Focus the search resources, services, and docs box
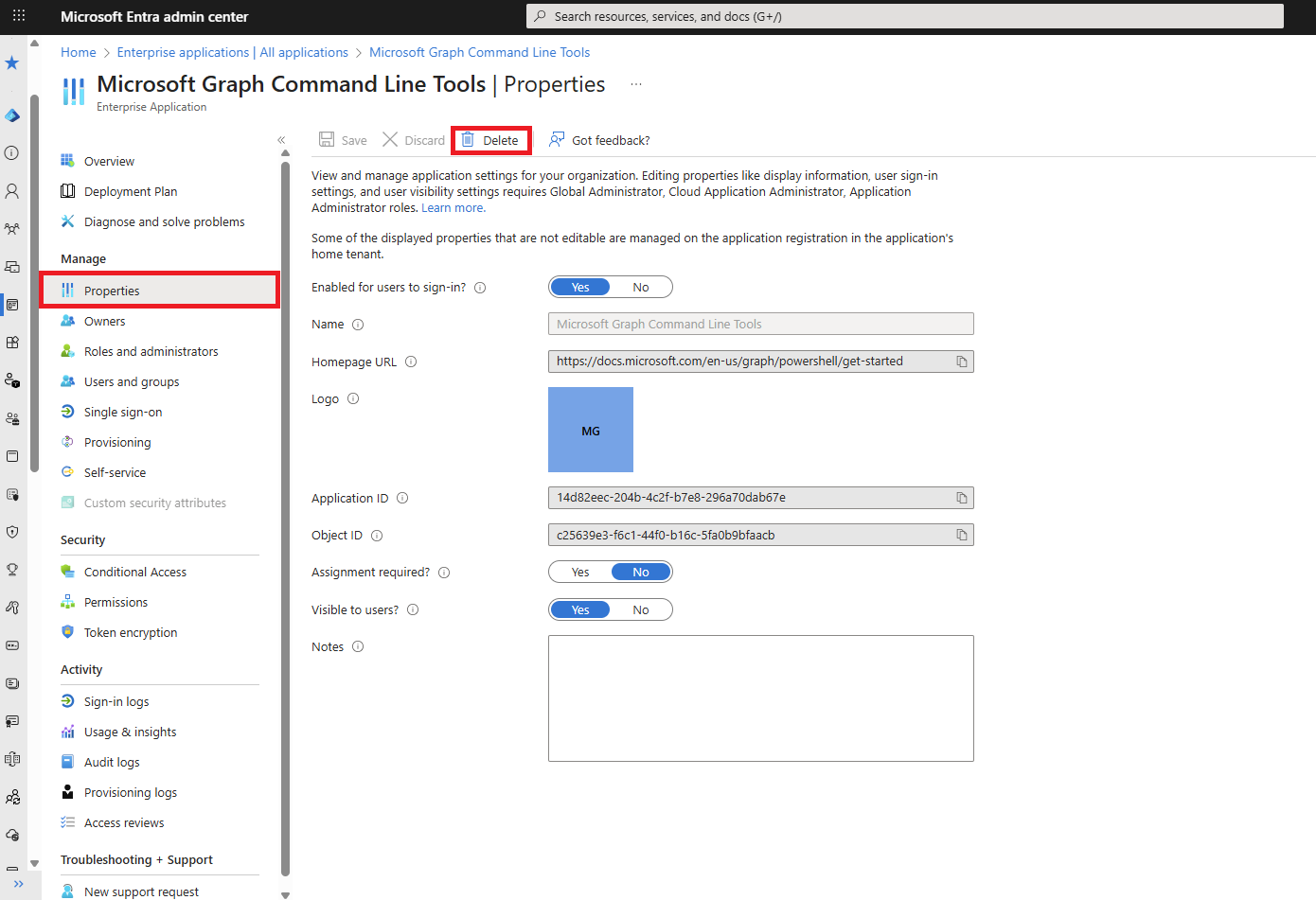This screenshot has height=900, width=1316. pos(905,16)
